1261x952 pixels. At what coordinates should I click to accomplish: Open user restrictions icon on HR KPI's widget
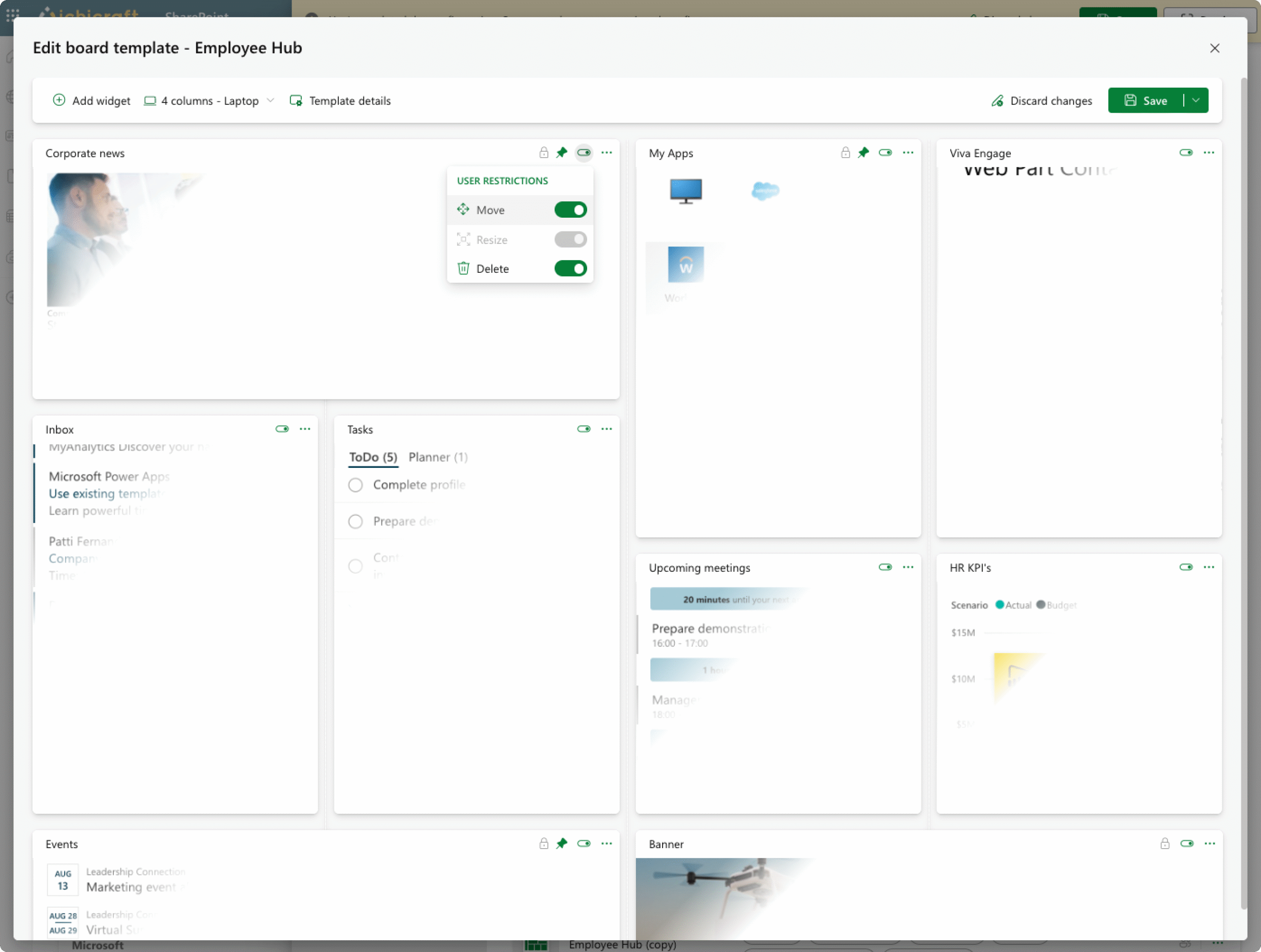[1186, 567]
